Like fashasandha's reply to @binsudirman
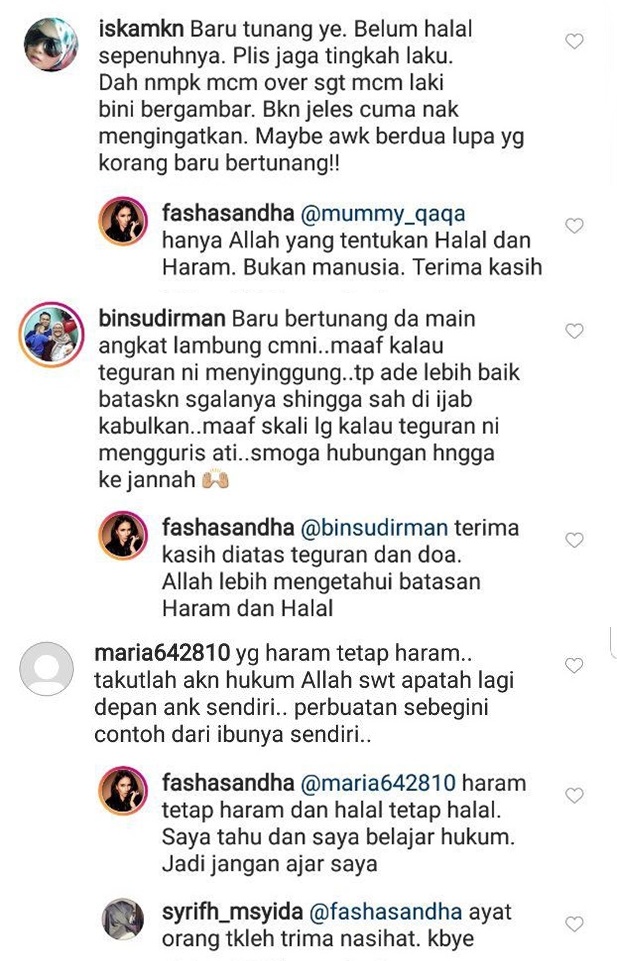Viewport: 617px width, 961px height. [x=574, y=540]
